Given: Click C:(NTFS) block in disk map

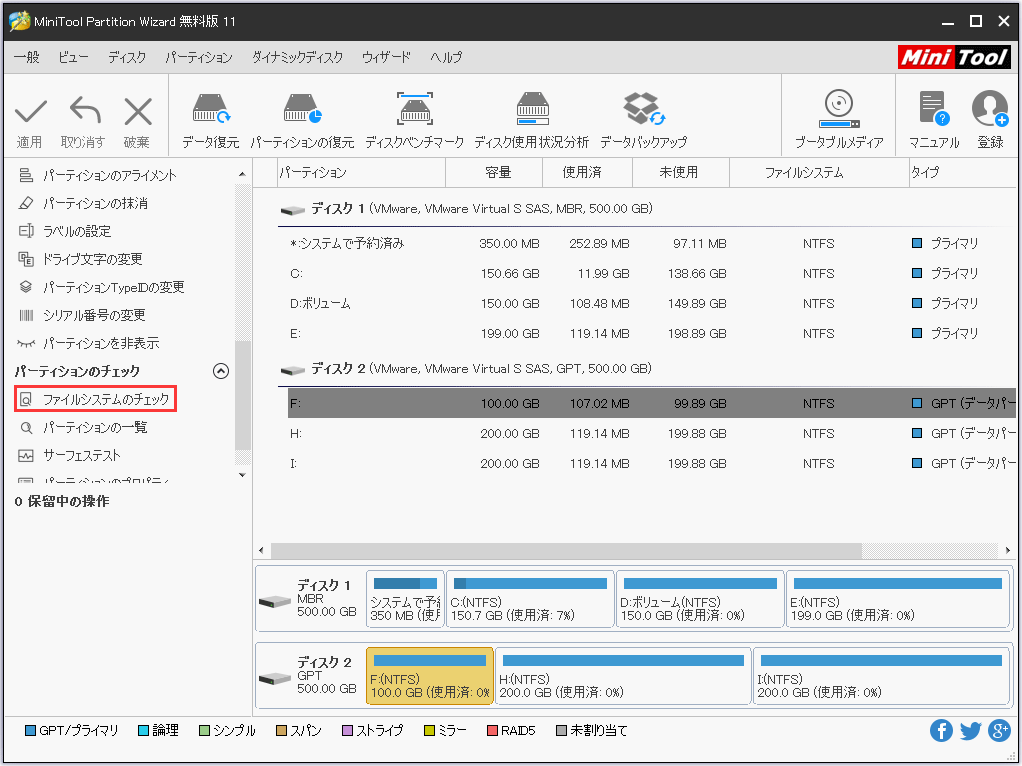Looking at the screenshot, I should pyautogui.click(x=530, y=599).
